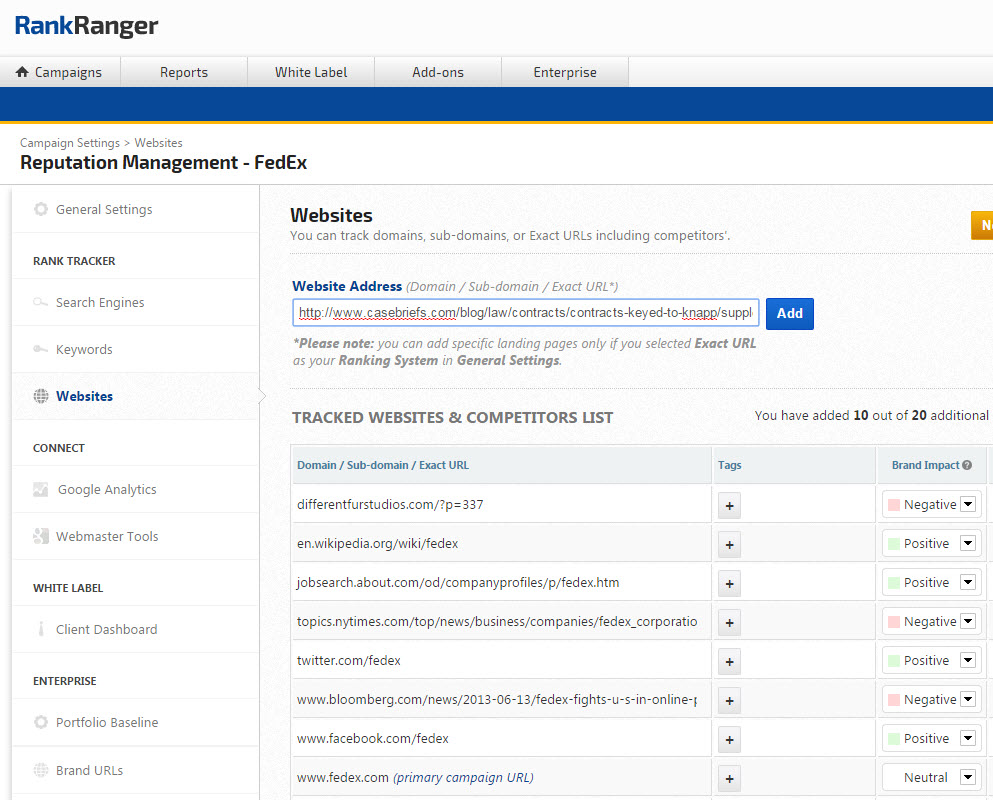
Task: Select Enterprise in the top navigation
Action: point(564,72)
